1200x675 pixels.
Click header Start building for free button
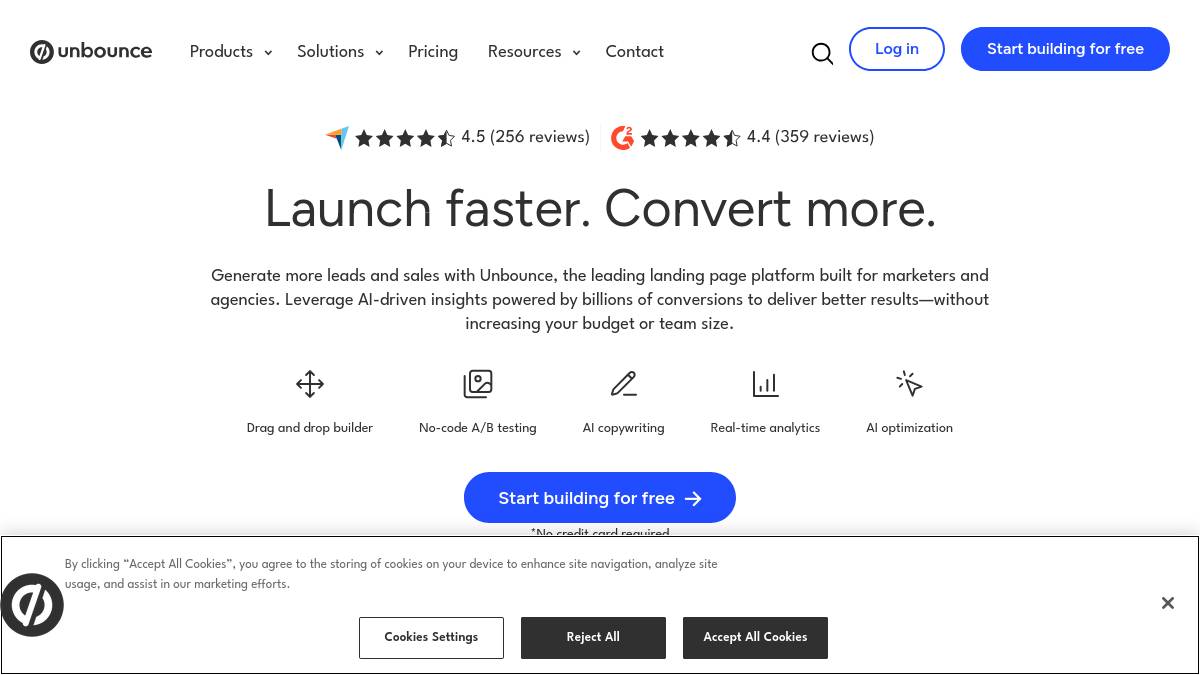(x=1065, y=49)
